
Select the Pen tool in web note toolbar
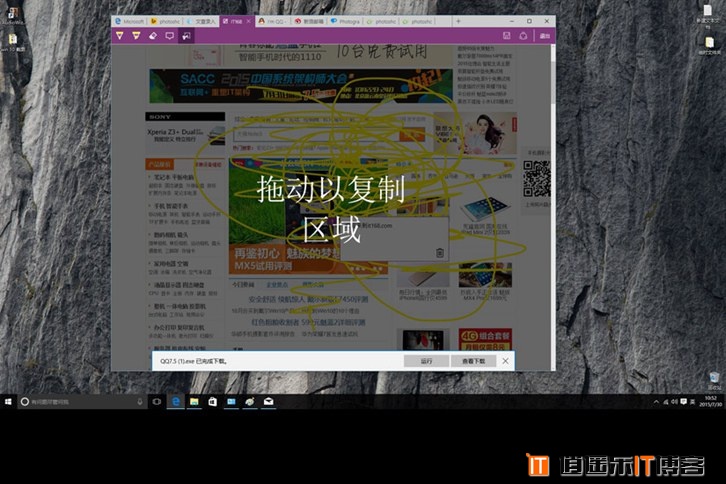pyautogui.click(x=119, y=36)
